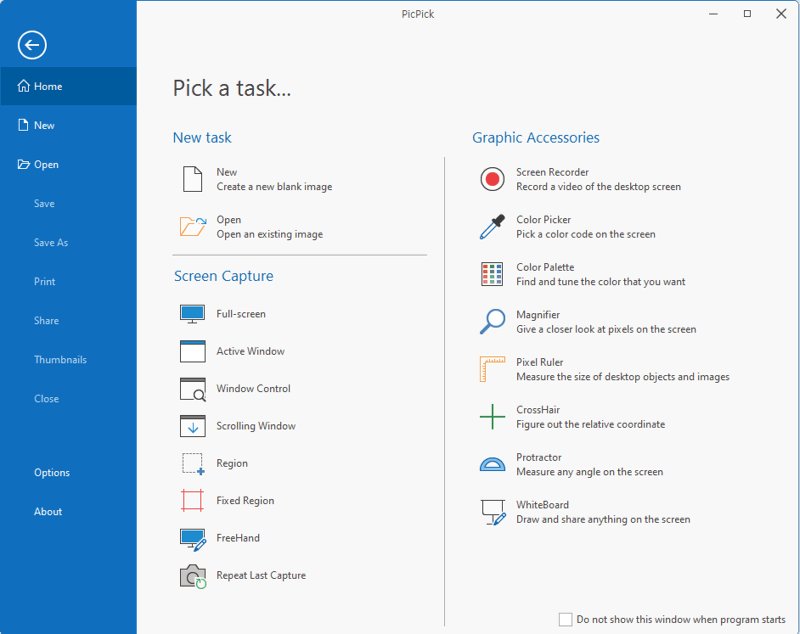Click 'Figure out the relative coordinate' text

[590, 424]
